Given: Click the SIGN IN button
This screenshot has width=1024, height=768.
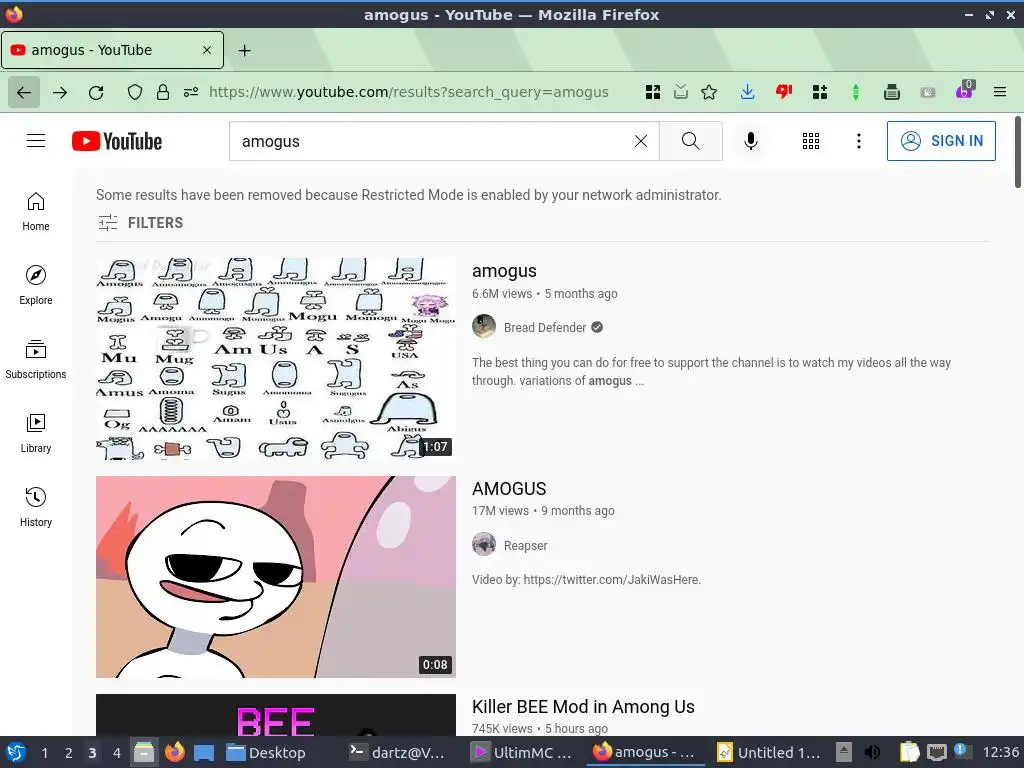Looking at the screenshot, I should tap(941, 141).
